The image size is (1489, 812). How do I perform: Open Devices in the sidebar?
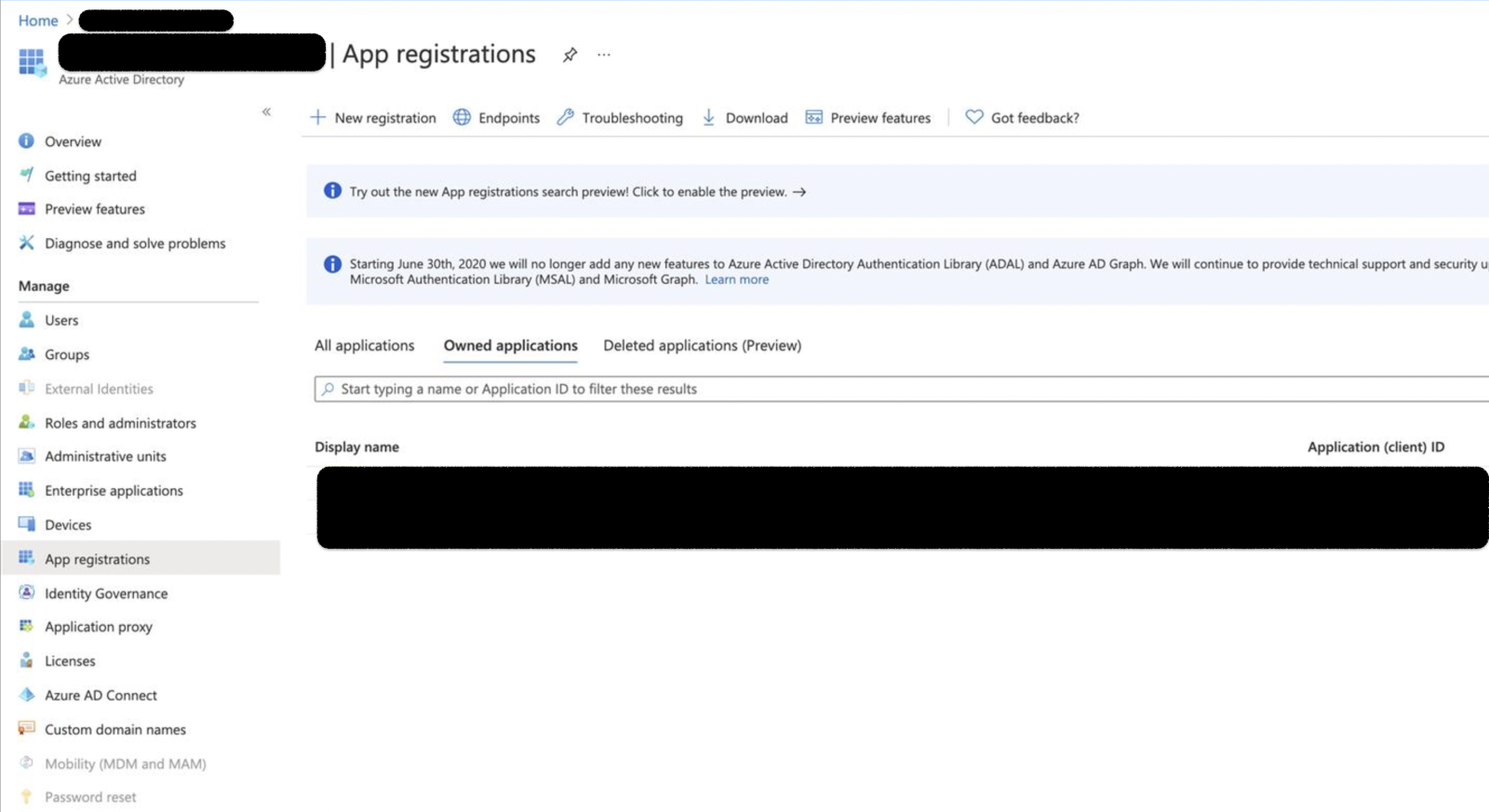[x=68, y=525]
